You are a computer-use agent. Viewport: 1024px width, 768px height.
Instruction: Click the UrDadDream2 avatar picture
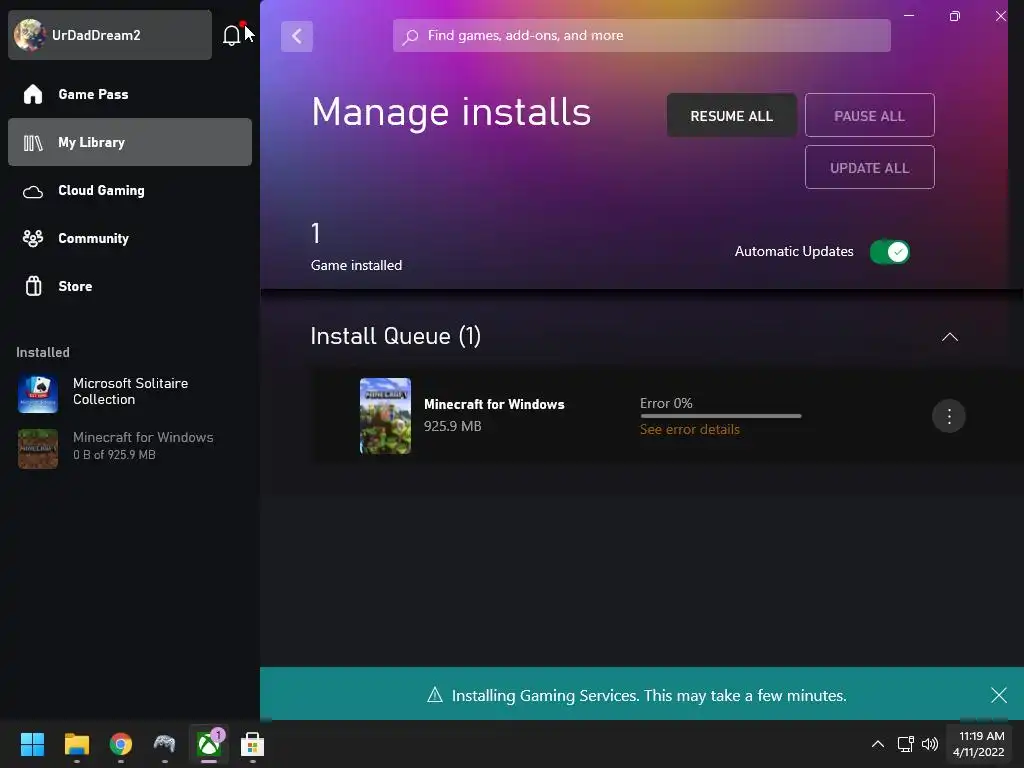(x=29, y=35)
